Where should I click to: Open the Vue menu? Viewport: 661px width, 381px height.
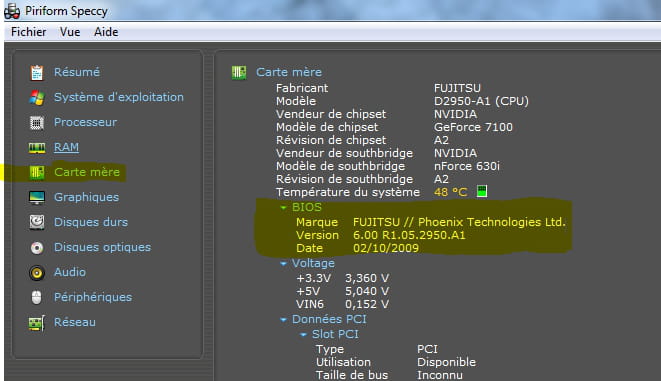click(70, 32)
